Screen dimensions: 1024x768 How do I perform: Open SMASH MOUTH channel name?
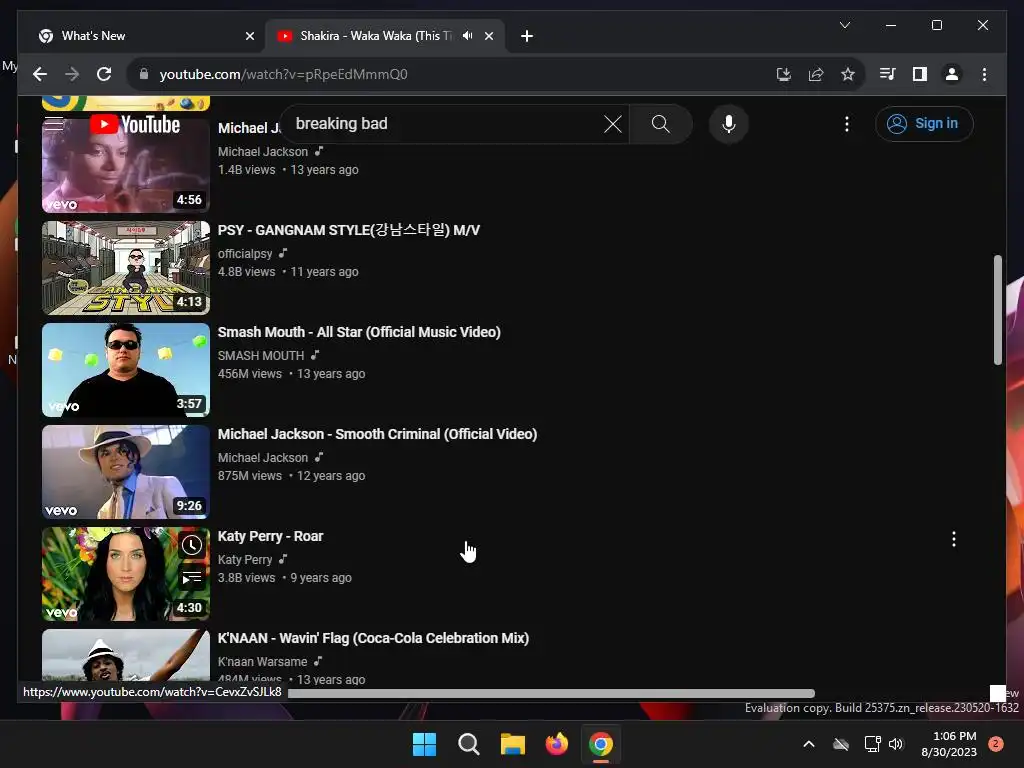tap(261, 355)
